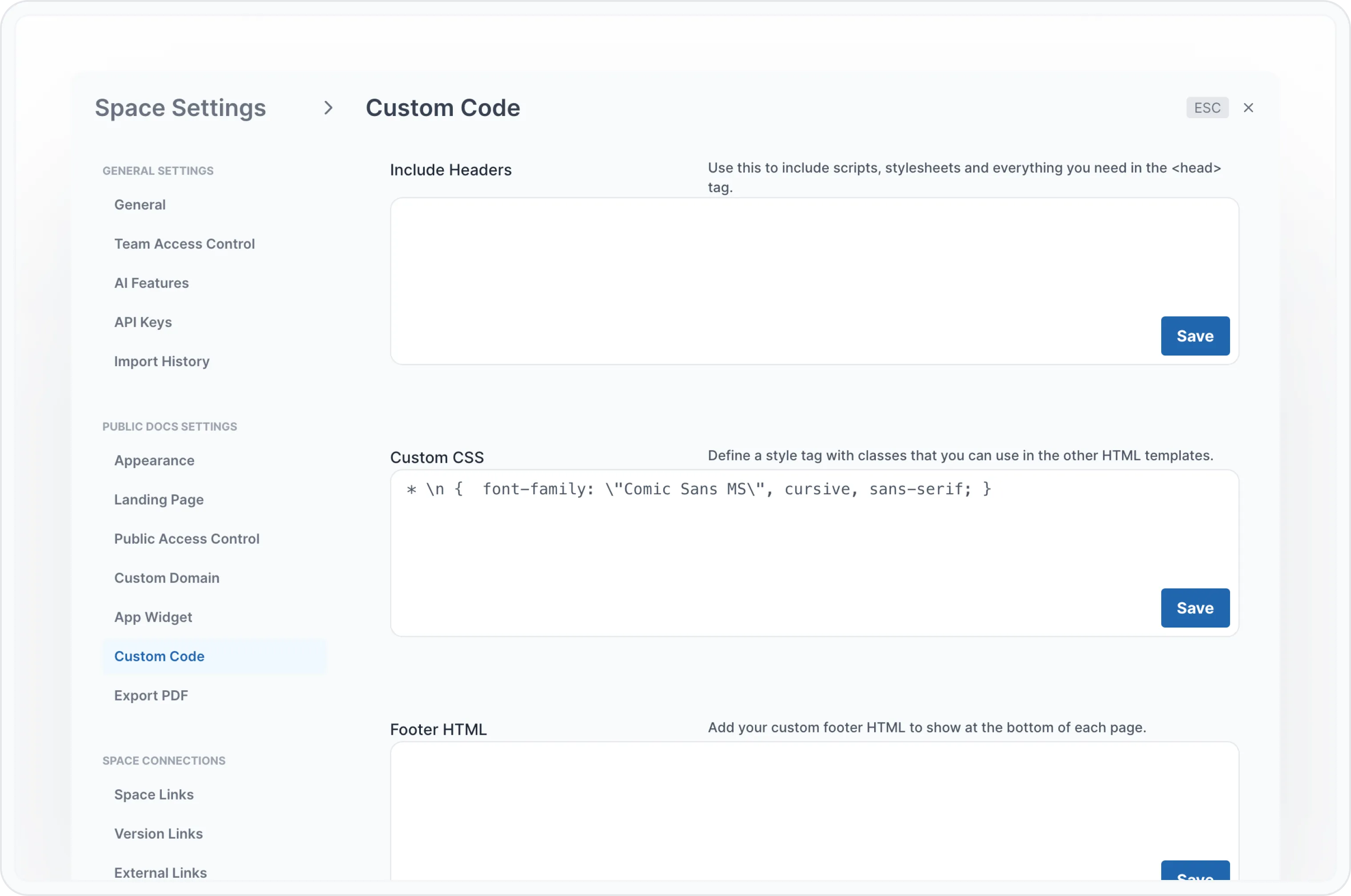
Task: Click the 'Use this to include scripts' description
Action: (x=964, y=178)
